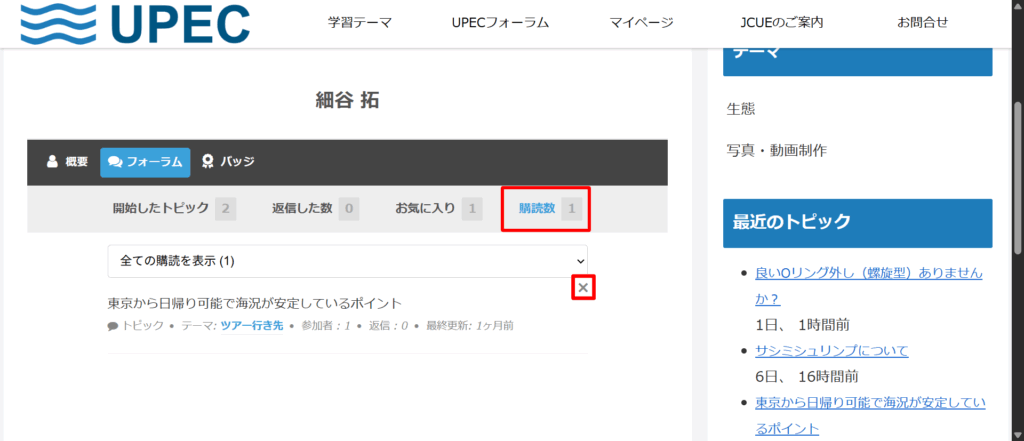Screen dimensions: 1024x441
Task: Open 生態 theme in sidebar
Action: pyautogui.click(x=741, y=108)
